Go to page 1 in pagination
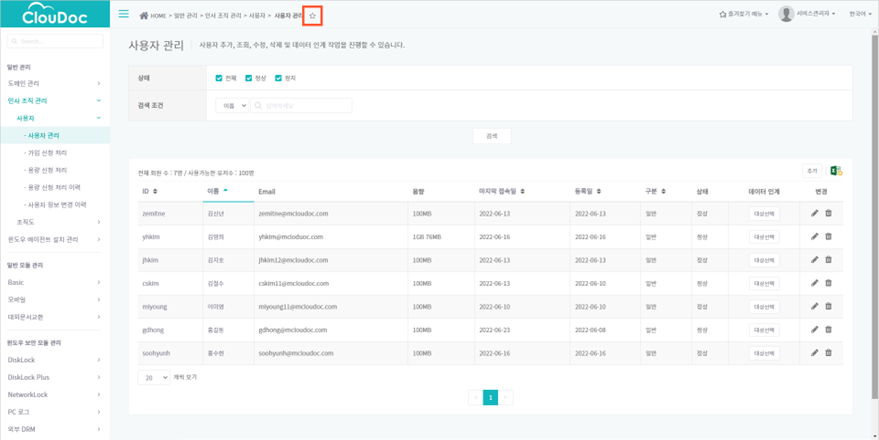Image resolution: width=879 pixels, height=440 pixels. [x=491, y=397]
